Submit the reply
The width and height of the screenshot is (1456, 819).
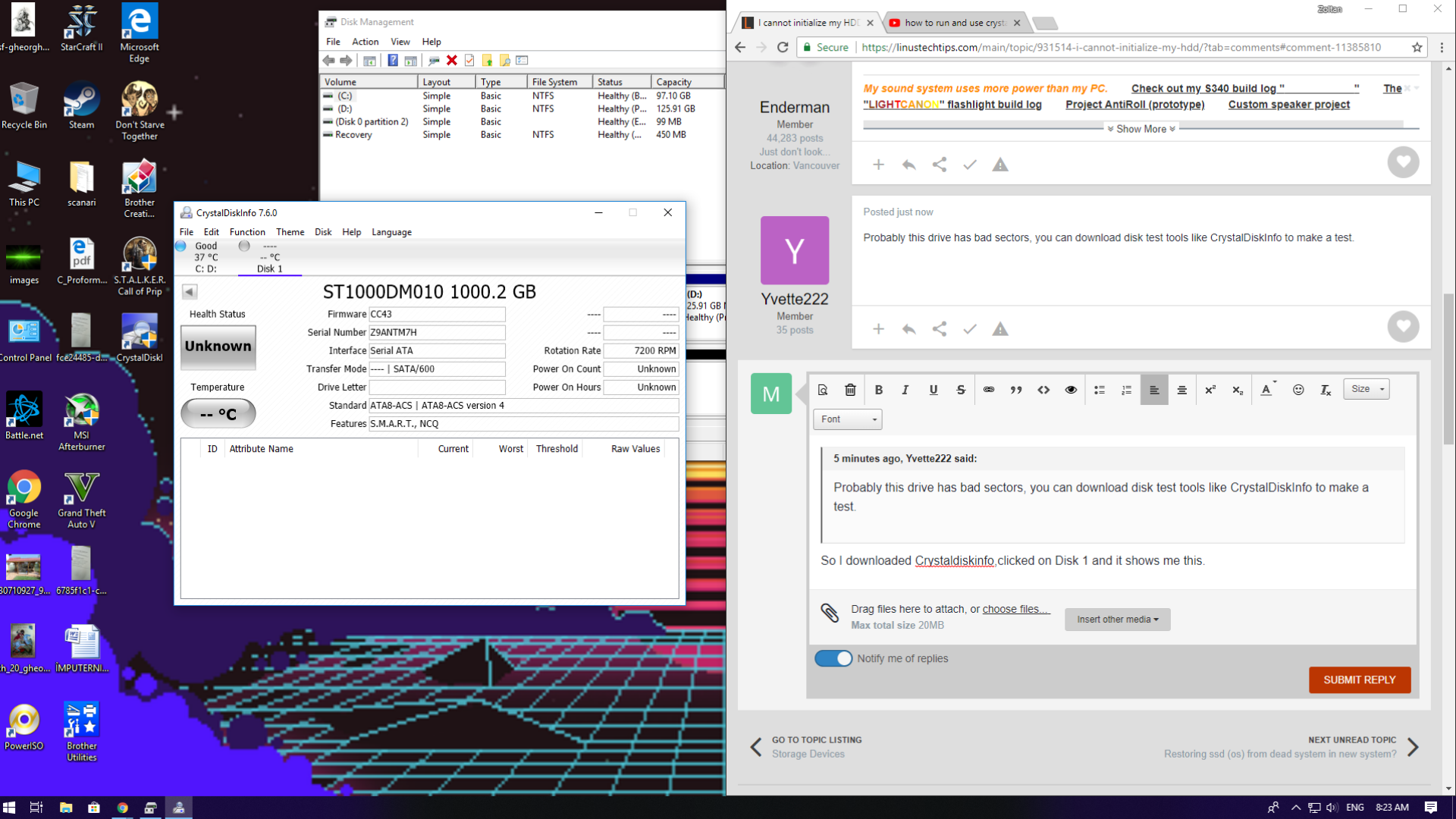(1359, 680)
